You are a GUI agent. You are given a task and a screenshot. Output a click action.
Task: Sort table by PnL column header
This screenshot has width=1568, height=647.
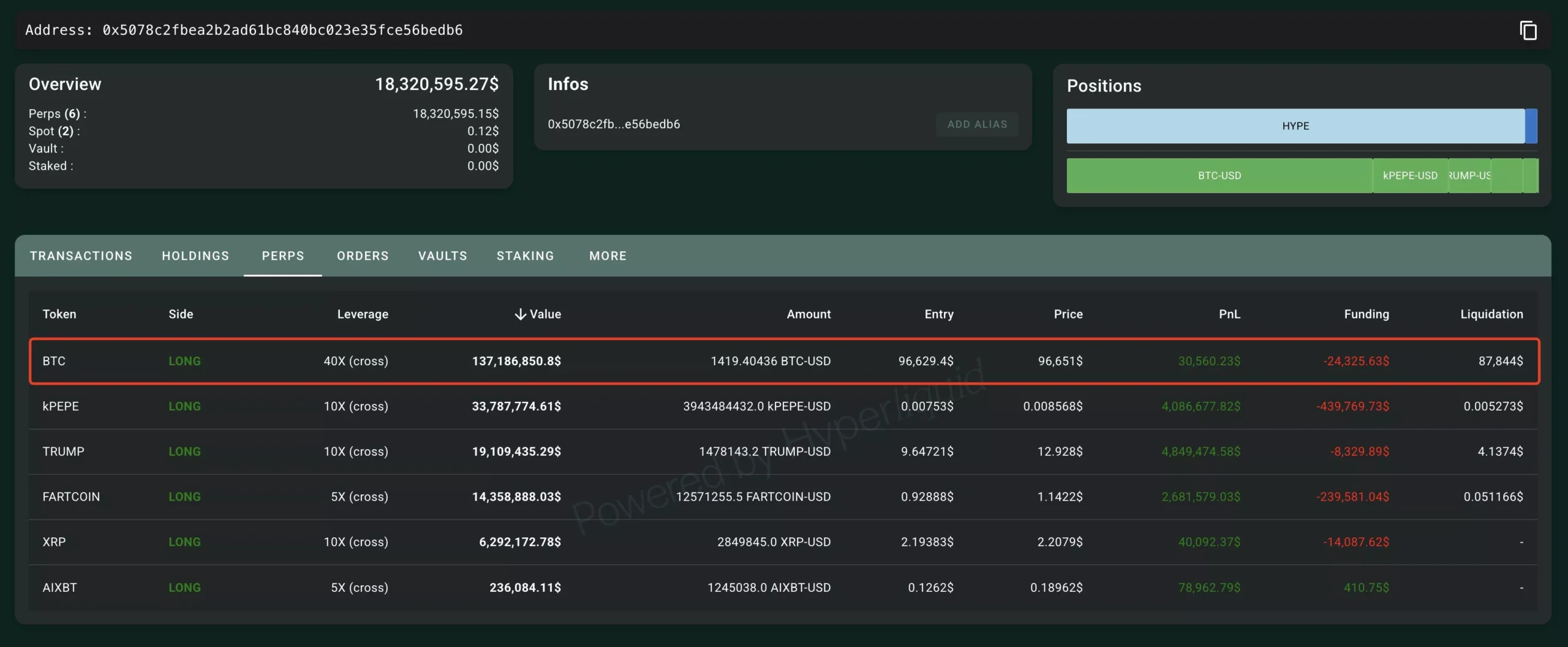[1229, 314]
